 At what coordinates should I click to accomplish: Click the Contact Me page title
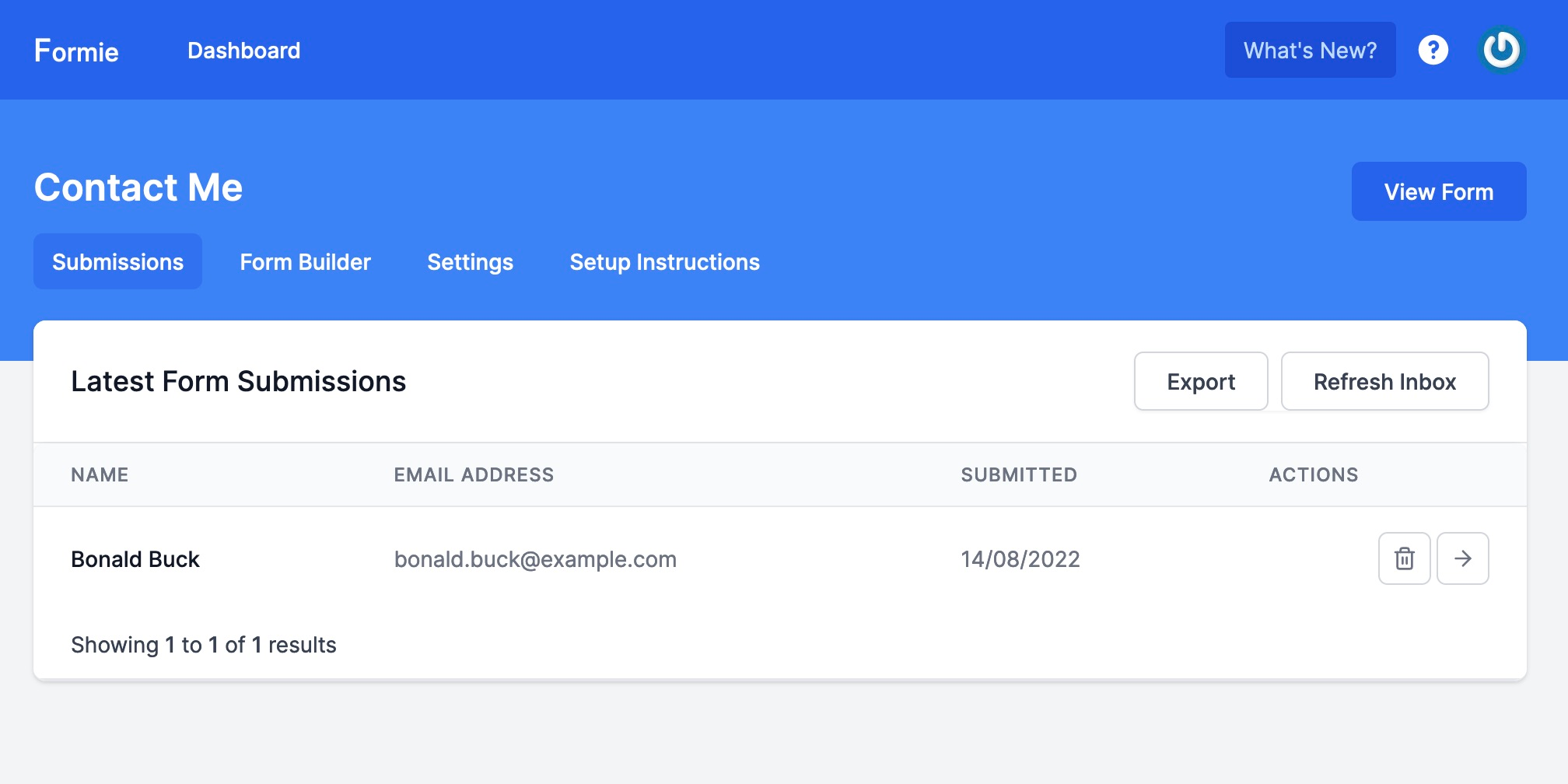[138, 187]
